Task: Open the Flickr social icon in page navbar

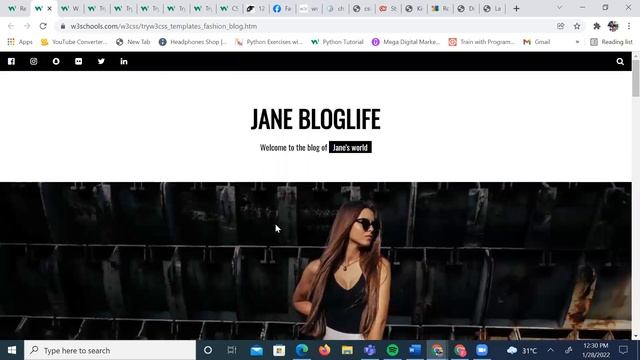Action: click(x=78, y=61)
